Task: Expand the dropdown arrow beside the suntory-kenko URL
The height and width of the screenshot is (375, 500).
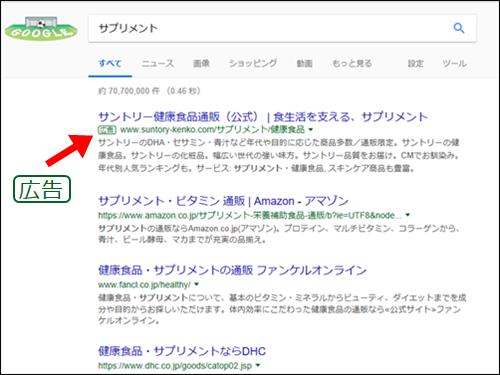Action: (x=311, y=129)
